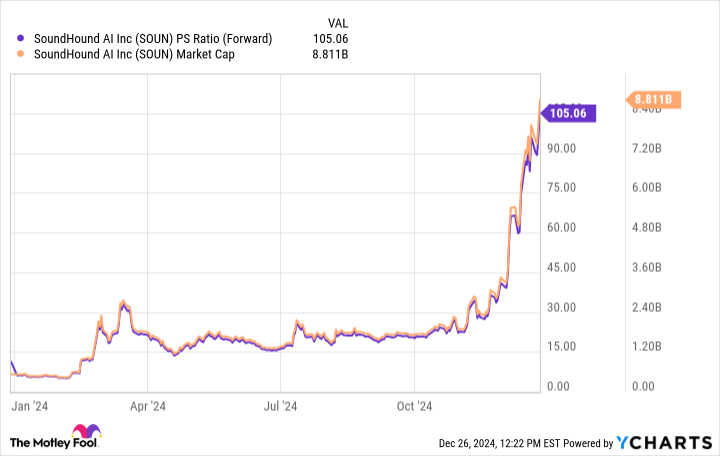Click the 75.00 PS ratio axis label
The height and width of the screenshot is (456, 720).
click(561, 187)
